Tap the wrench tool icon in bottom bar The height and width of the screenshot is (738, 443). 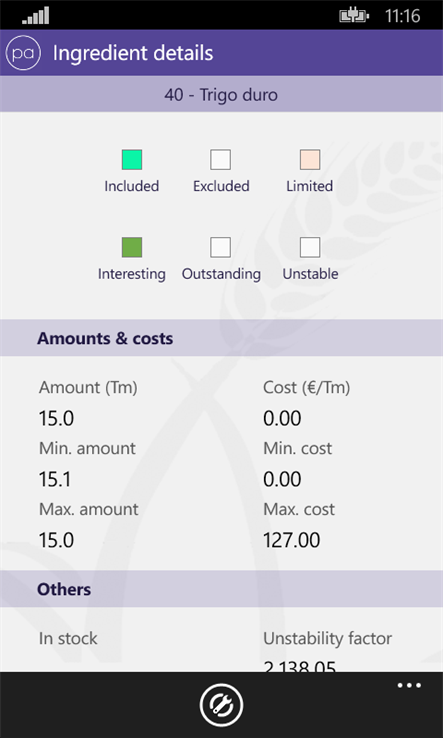point(221,705)
